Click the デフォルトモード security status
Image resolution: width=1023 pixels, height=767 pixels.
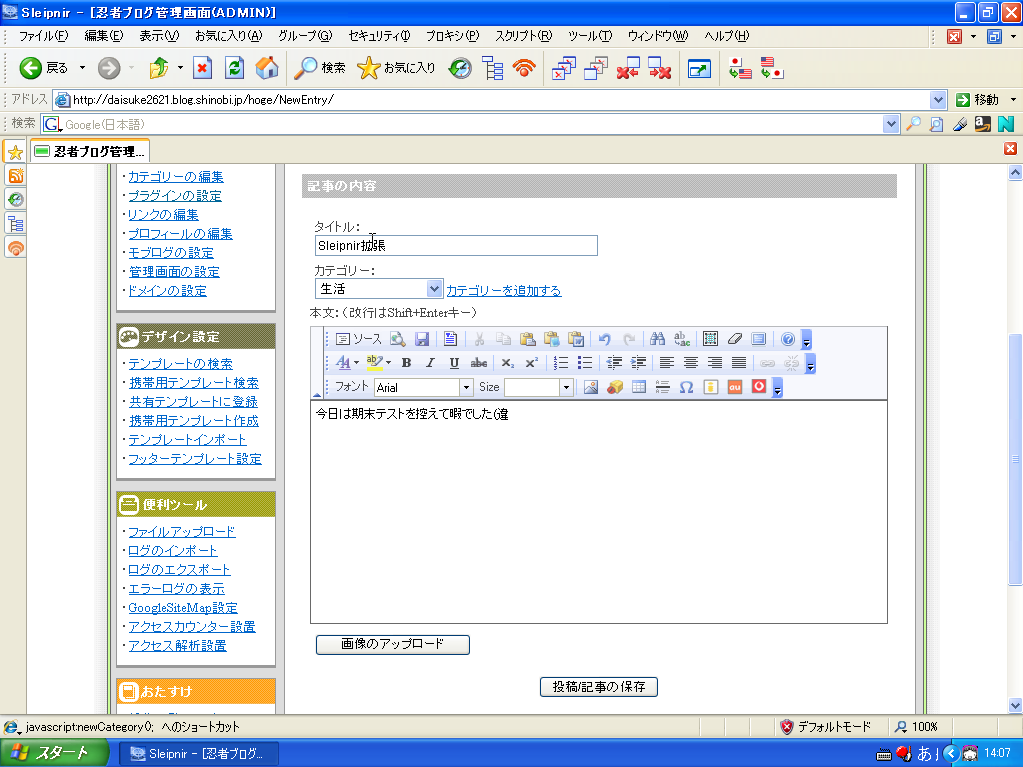point(827,727)
